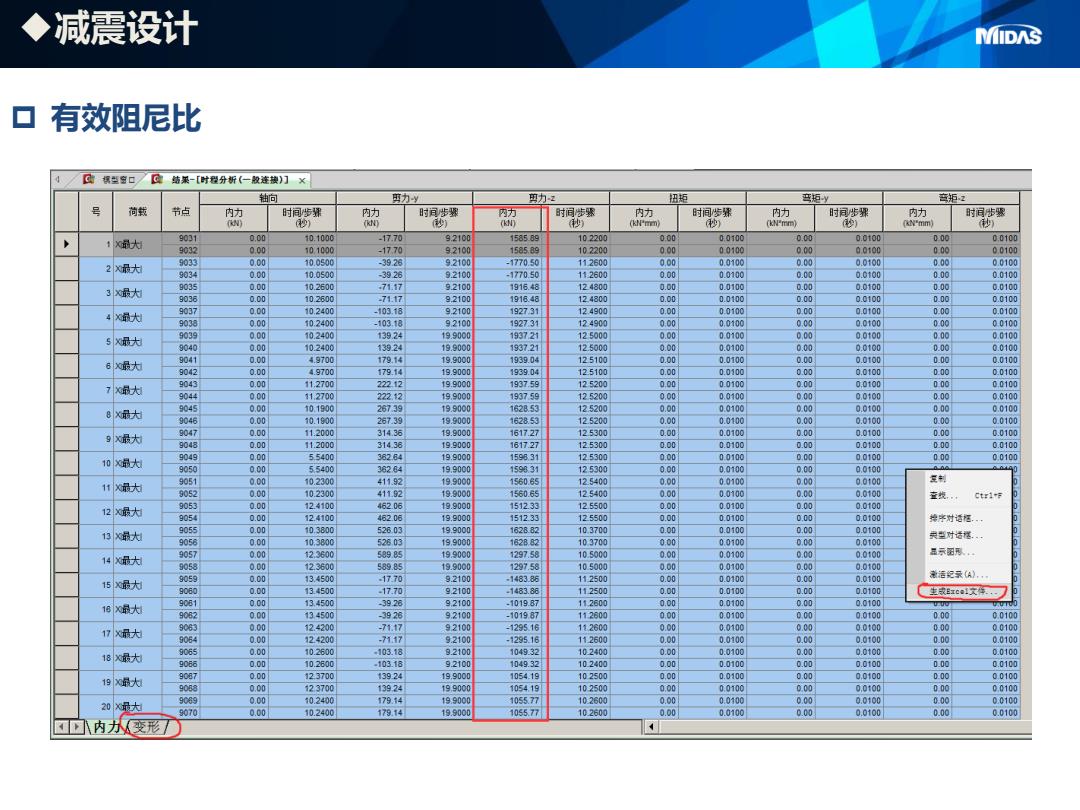The image size is (1080, 810).
Task: Select load cell X最大 in row 20
Action: tap(138, 707)
